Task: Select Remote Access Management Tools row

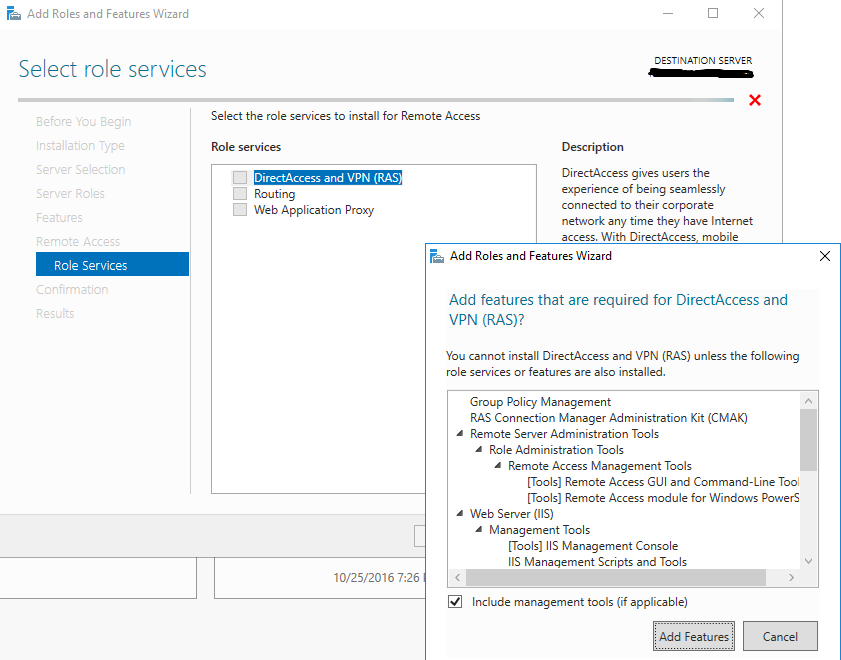Action: click(x=600, y=466)
